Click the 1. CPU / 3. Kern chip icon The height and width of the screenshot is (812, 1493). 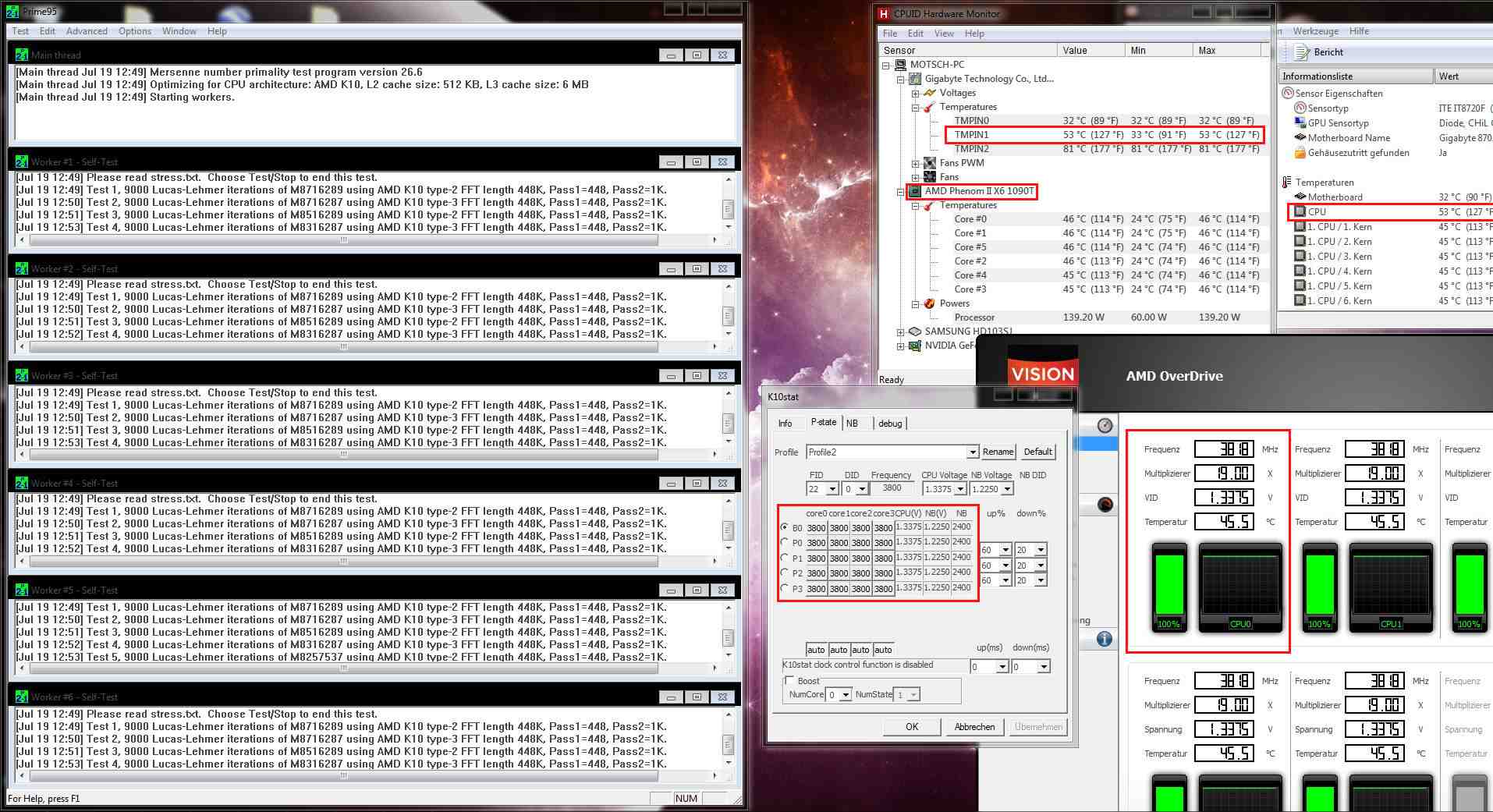[1300, 256]
